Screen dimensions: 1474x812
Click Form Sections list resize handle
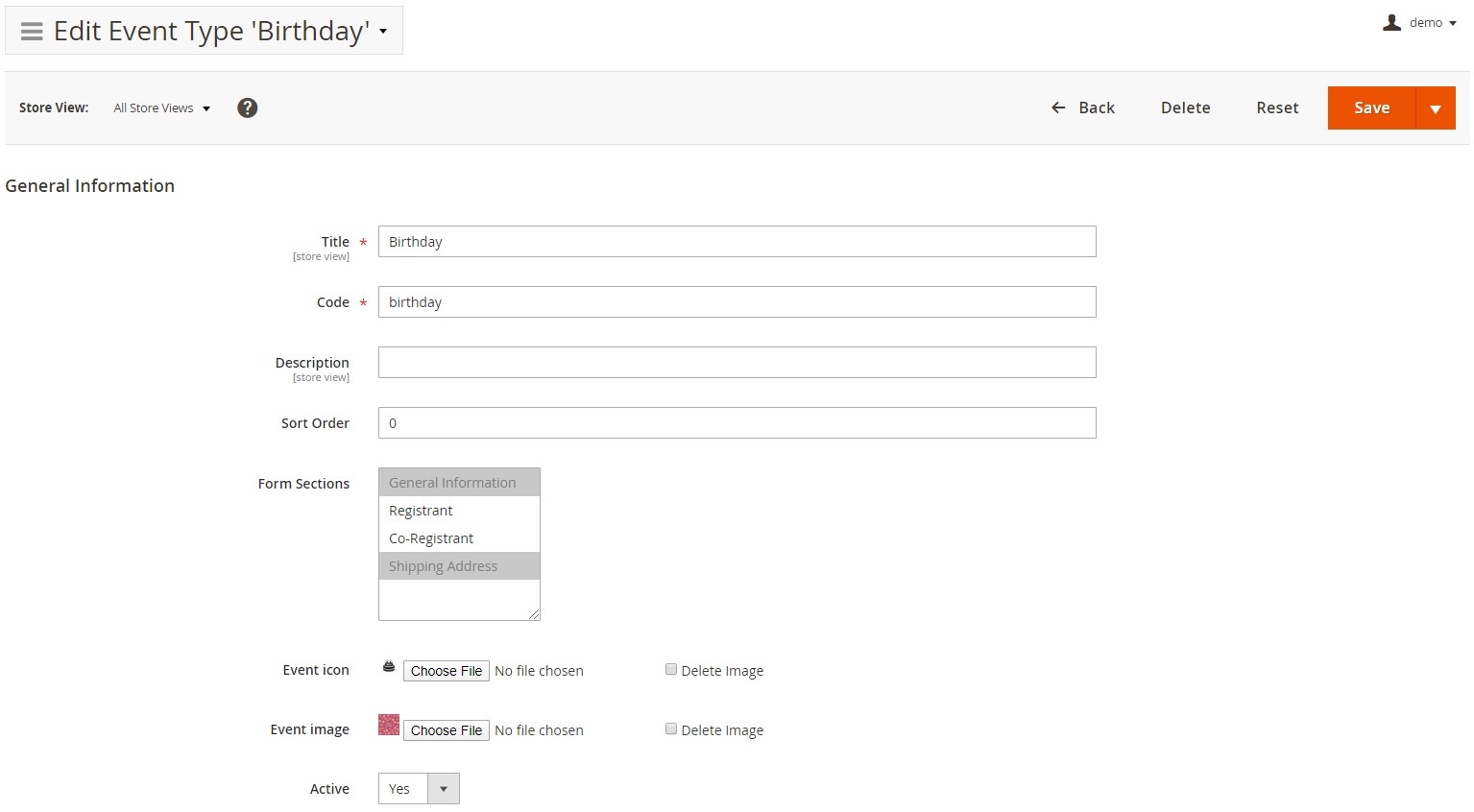534,614
